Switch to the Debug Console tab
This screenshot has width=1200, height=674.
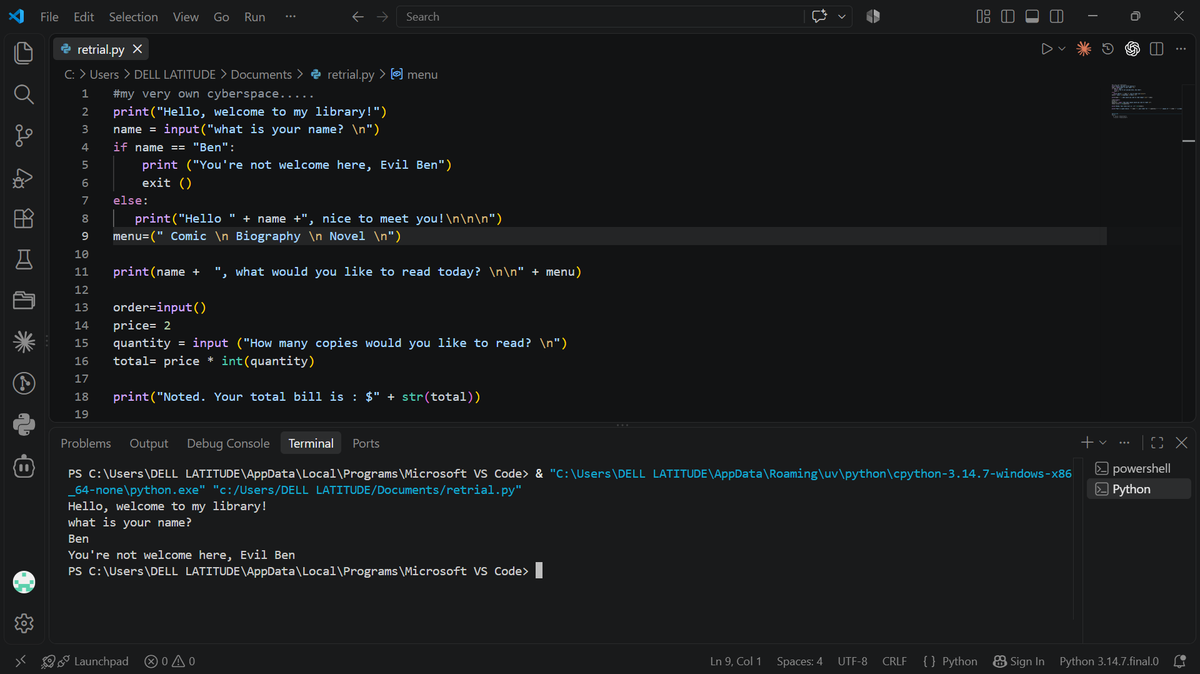228,443
